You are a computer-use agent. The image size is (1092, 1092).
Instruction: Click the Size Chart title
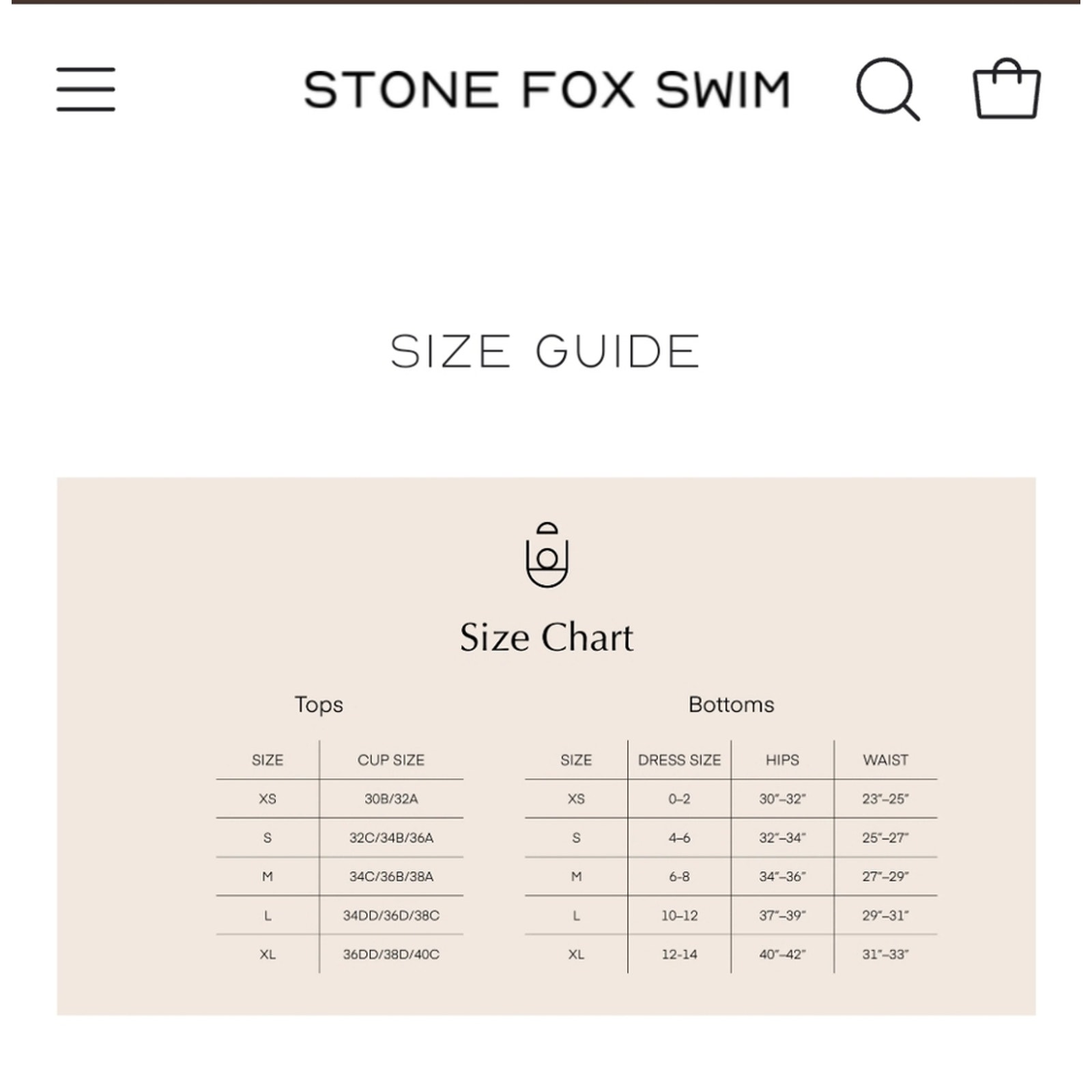coord(547,637)
